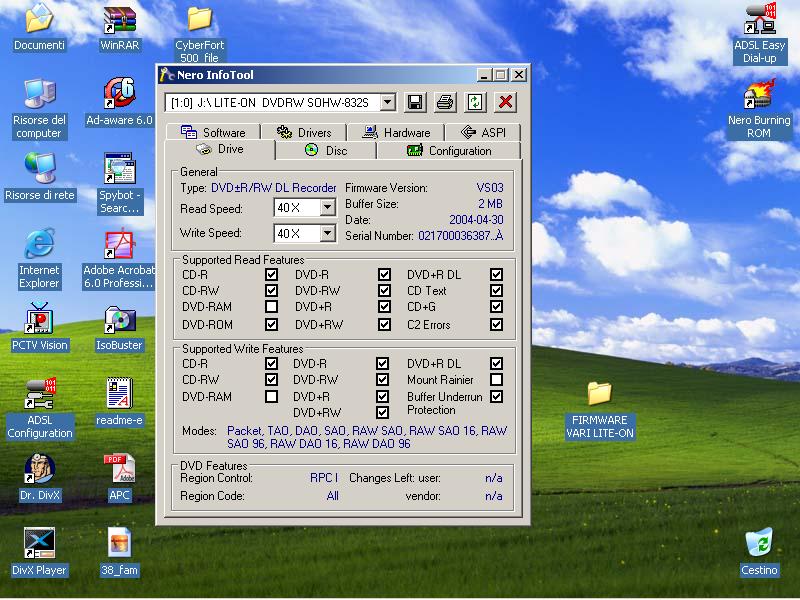Toggle the CD Text checkbox
800x600 pixels.
point(496,291)
